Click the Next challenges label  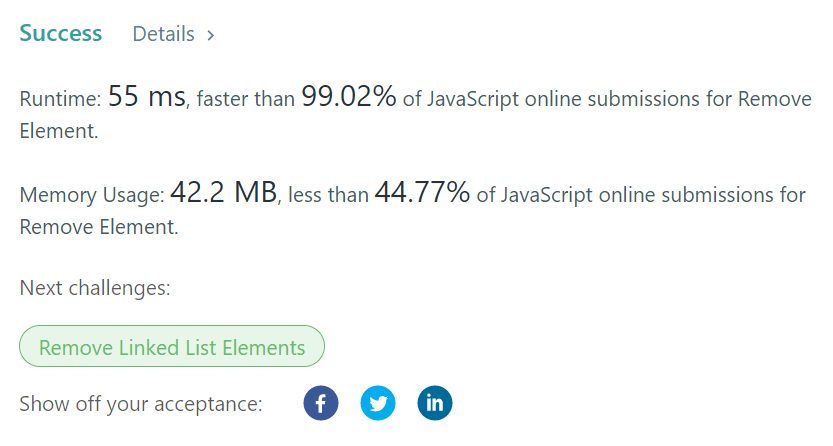[x=95, y=289]
